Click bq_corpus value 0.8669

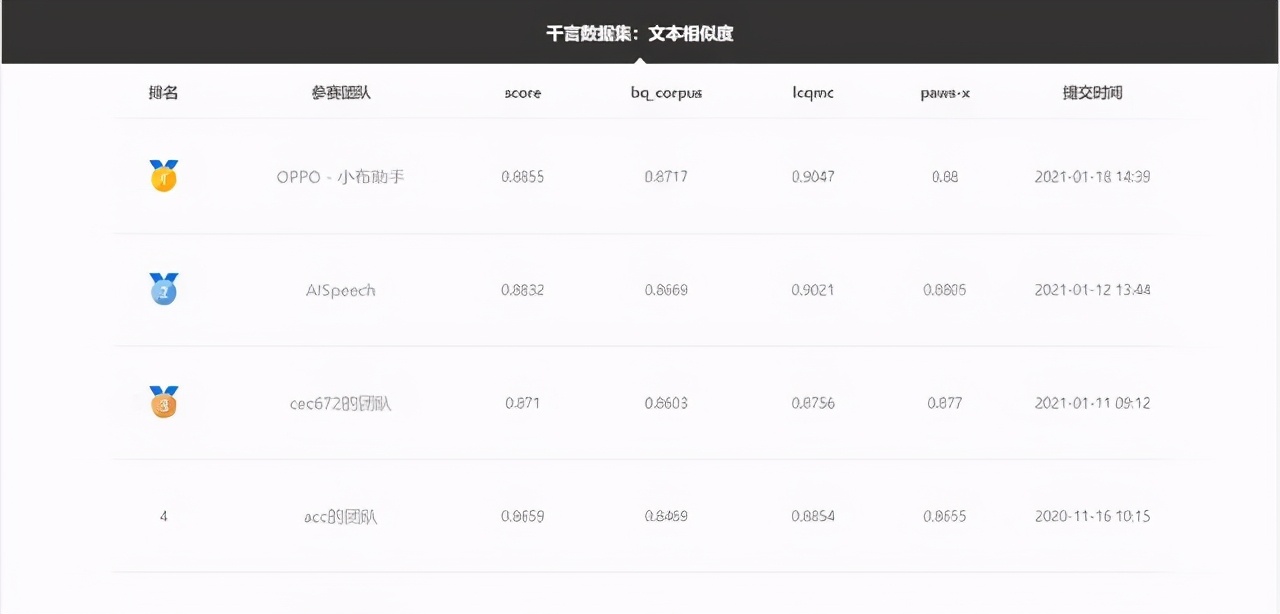point(666,290)
